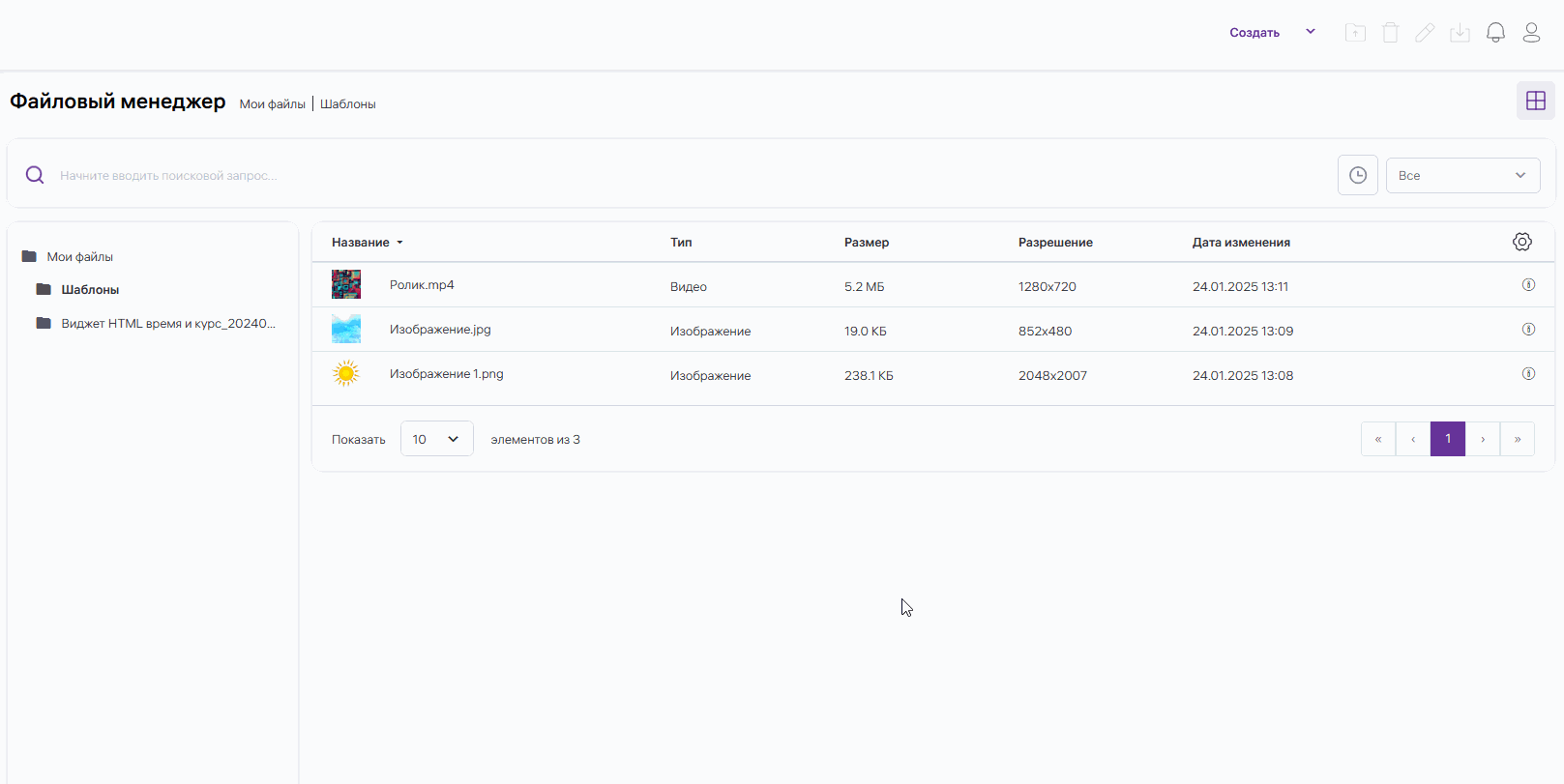Open table column settings gear
The width and height of the screenshot is (1564, 784).
coord(1521,242)
